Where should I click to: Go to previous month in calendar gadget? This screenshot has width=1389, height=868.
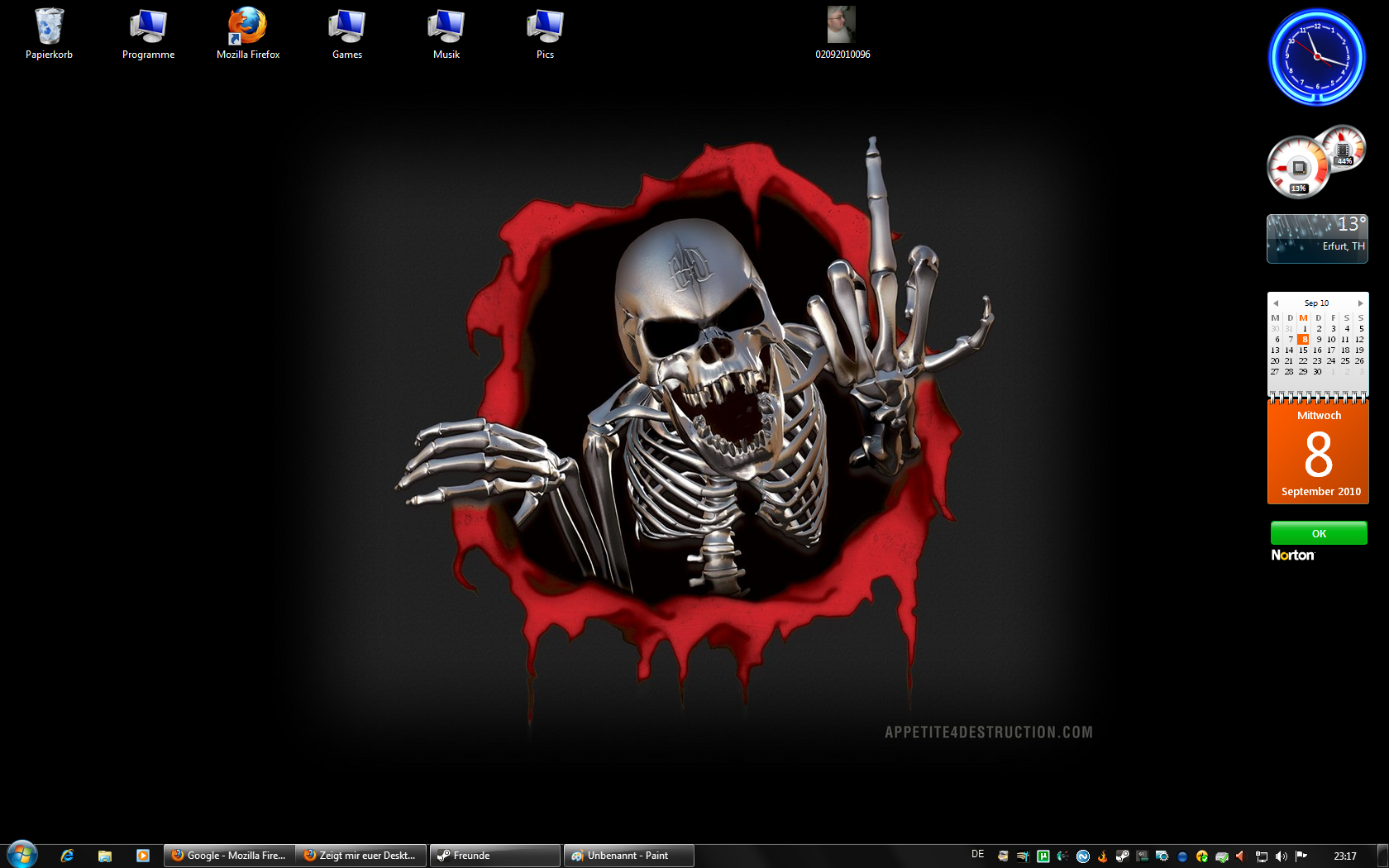click(1276, 303)
